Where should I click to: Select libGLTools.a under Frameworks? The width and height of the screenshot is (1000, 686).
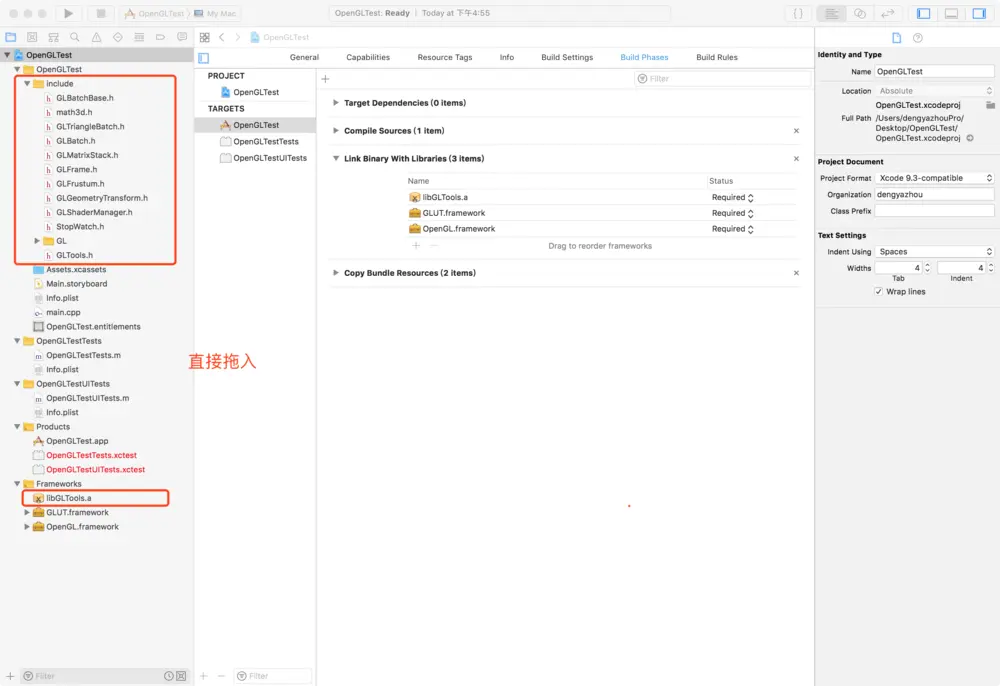[x=69, y=498]
